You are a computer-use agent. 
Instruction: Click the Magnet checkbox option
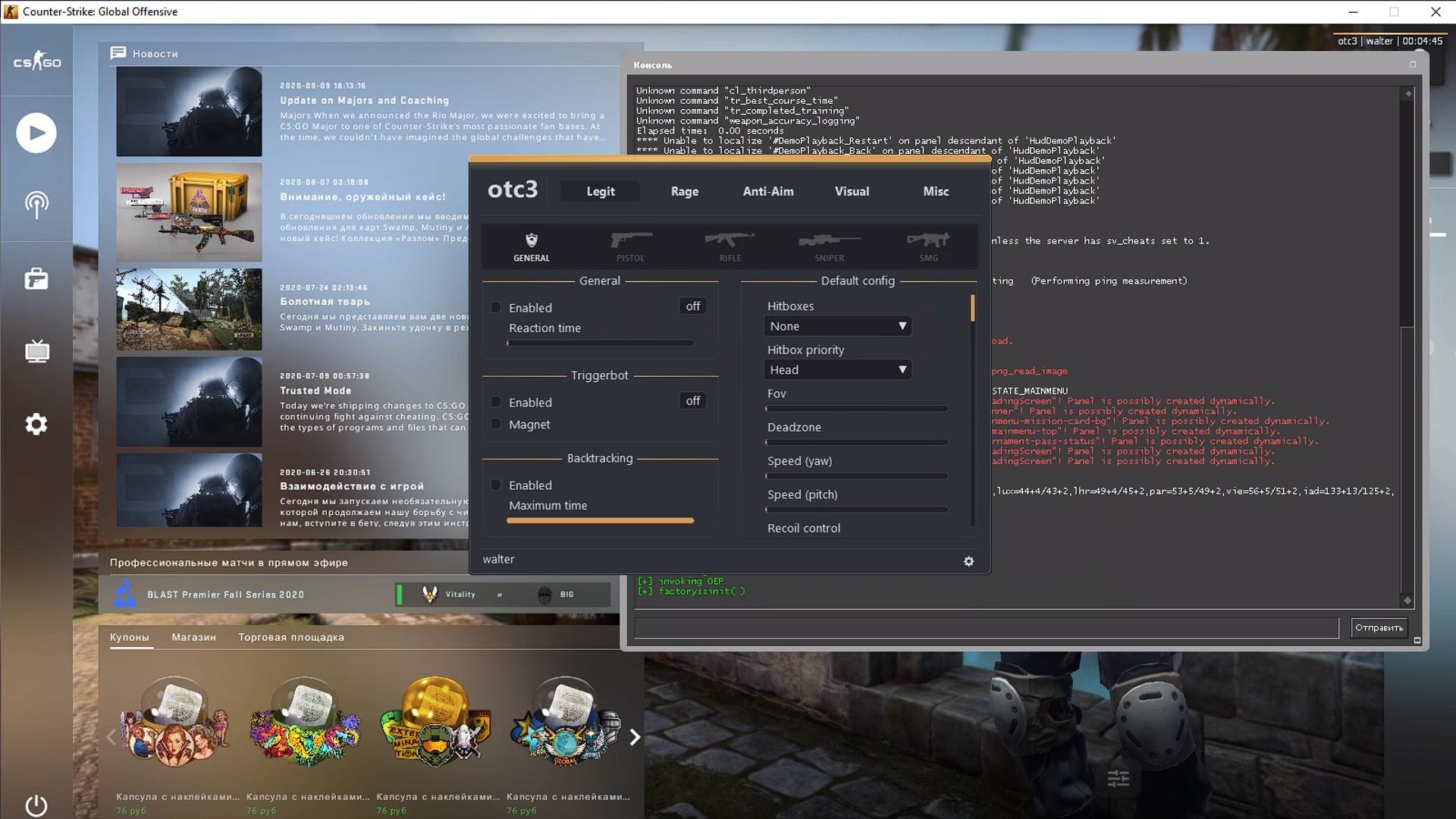click(496, 423)
